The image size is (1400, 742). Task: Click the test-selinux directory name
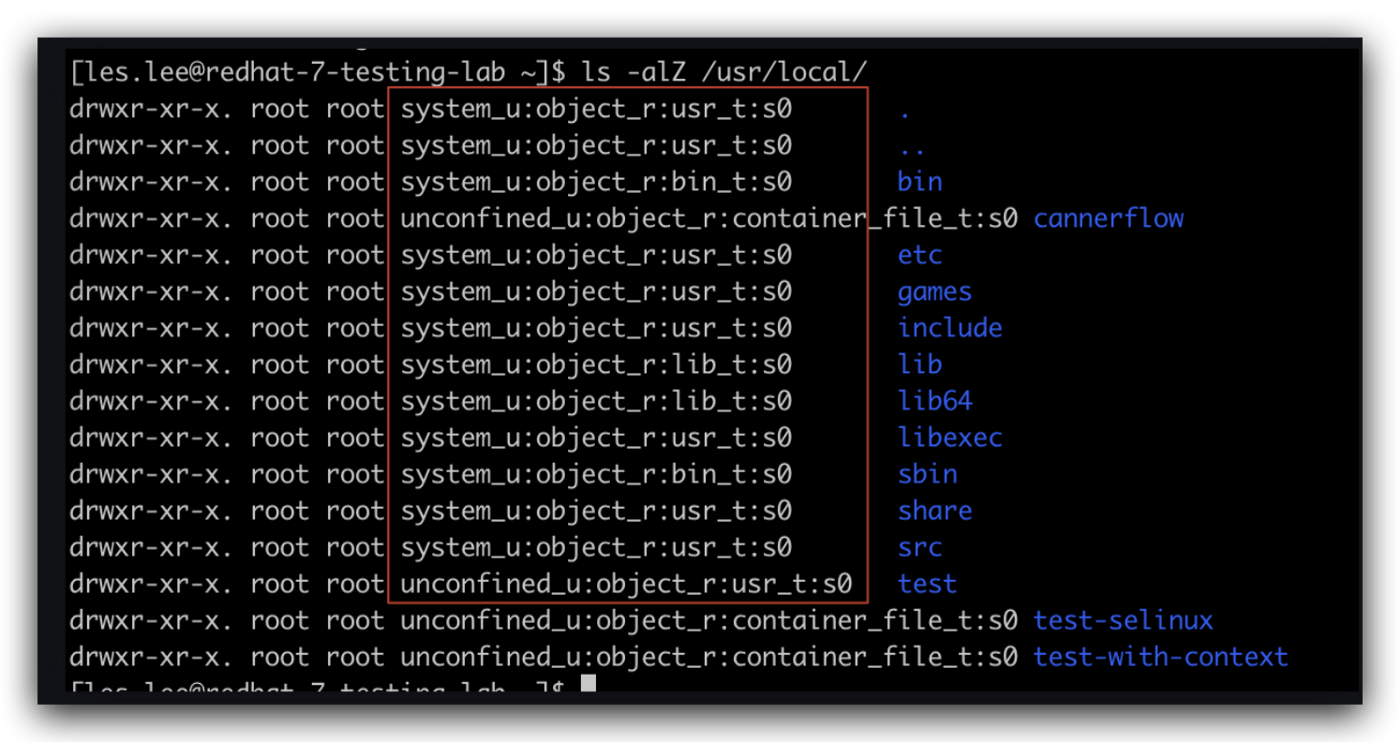point(1123,621)
